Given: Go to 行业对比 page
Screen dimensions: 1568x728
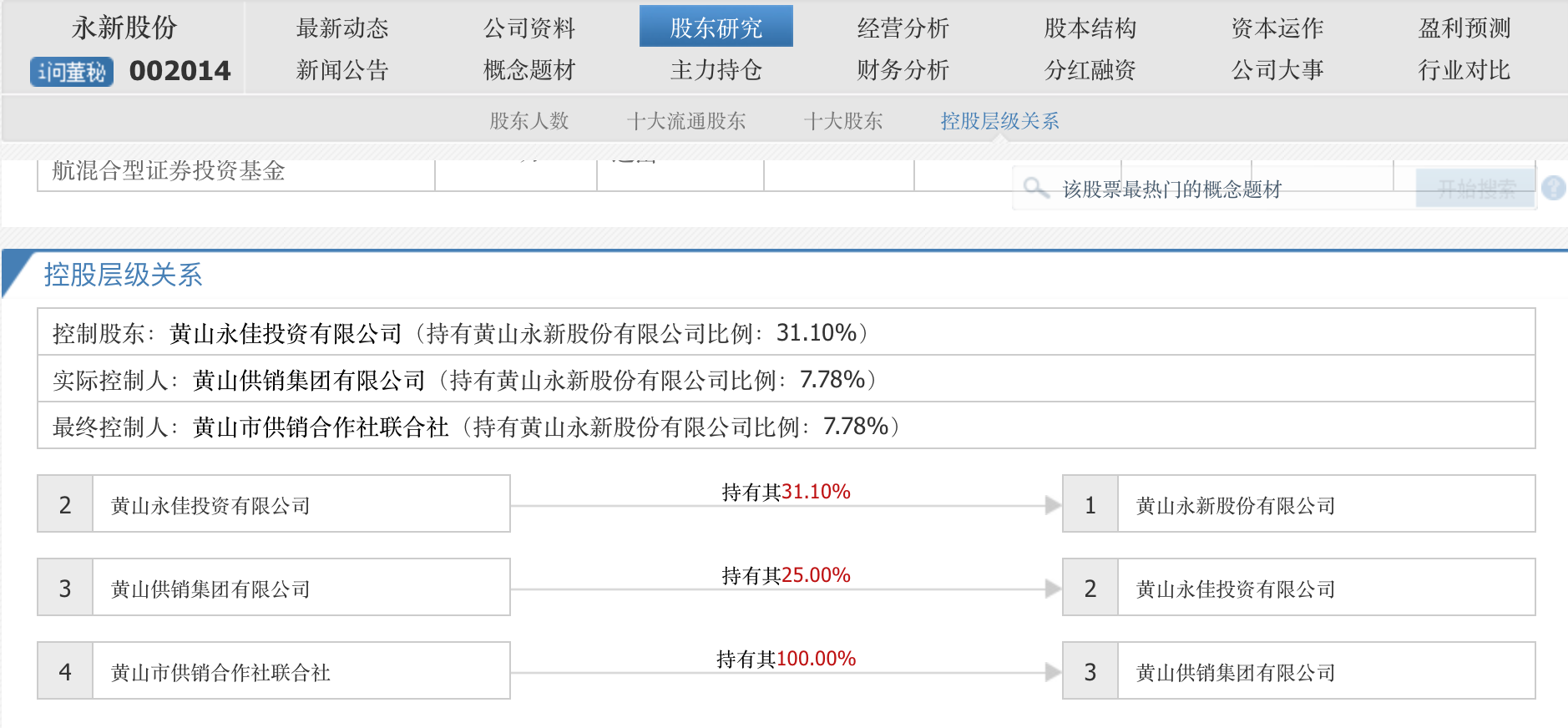Looking at the screenshot, I should pyautogui.click(x=1464, y=70).
